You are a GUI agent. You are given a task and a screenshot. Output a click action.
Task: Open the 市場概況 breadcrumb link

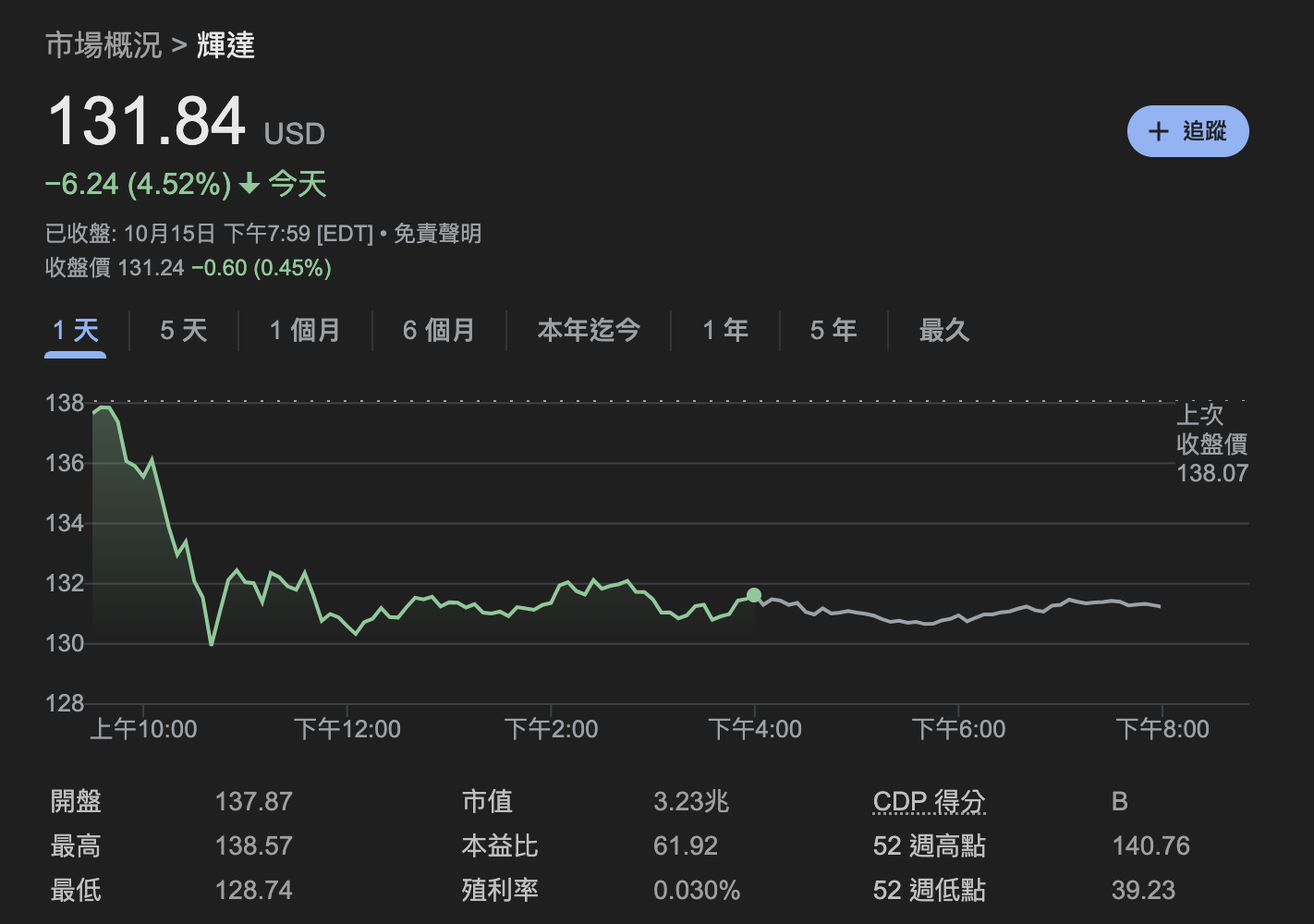tap(103, 44)
